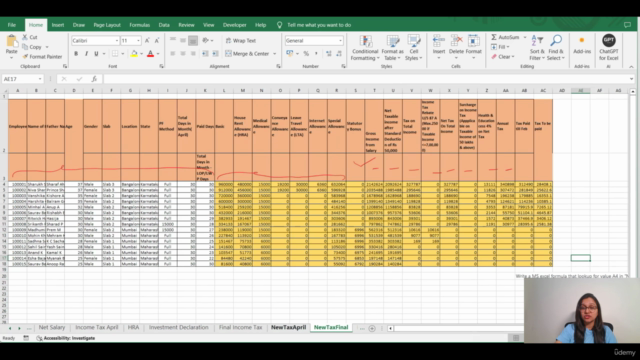The width and height of the screenshot is (640, 360).
Task: Click the Delete cells icon
Action: pos(456,41)
